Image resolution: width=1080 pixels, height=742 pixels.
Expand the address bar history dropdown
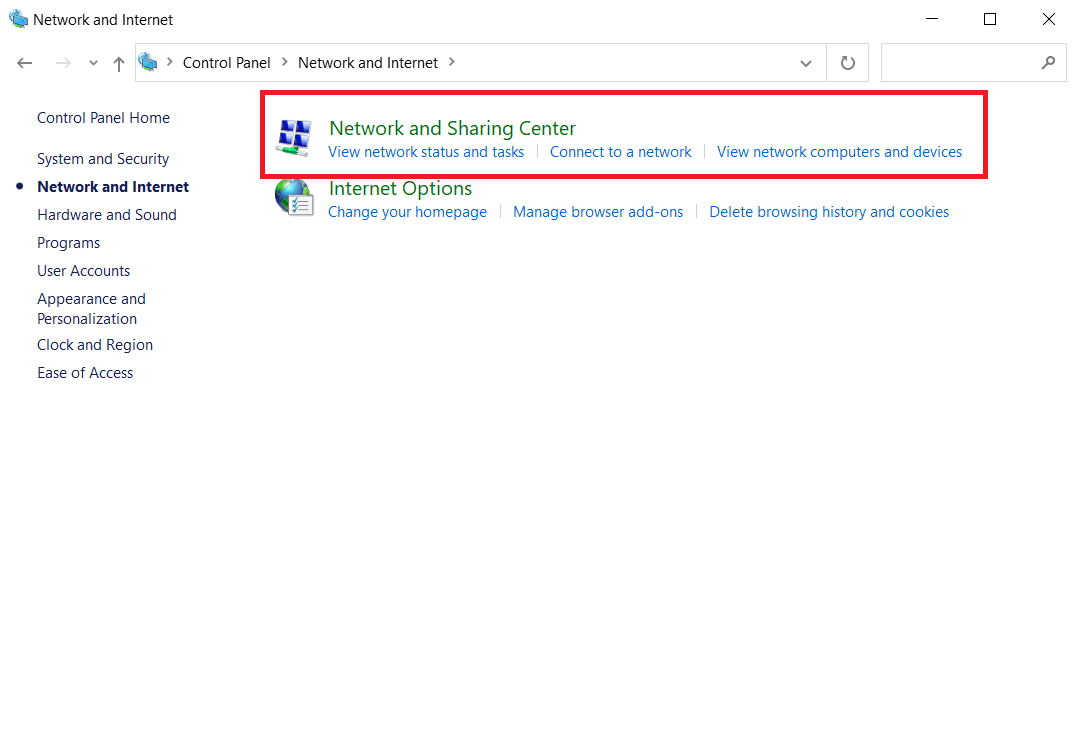click(x=806, y=63)
